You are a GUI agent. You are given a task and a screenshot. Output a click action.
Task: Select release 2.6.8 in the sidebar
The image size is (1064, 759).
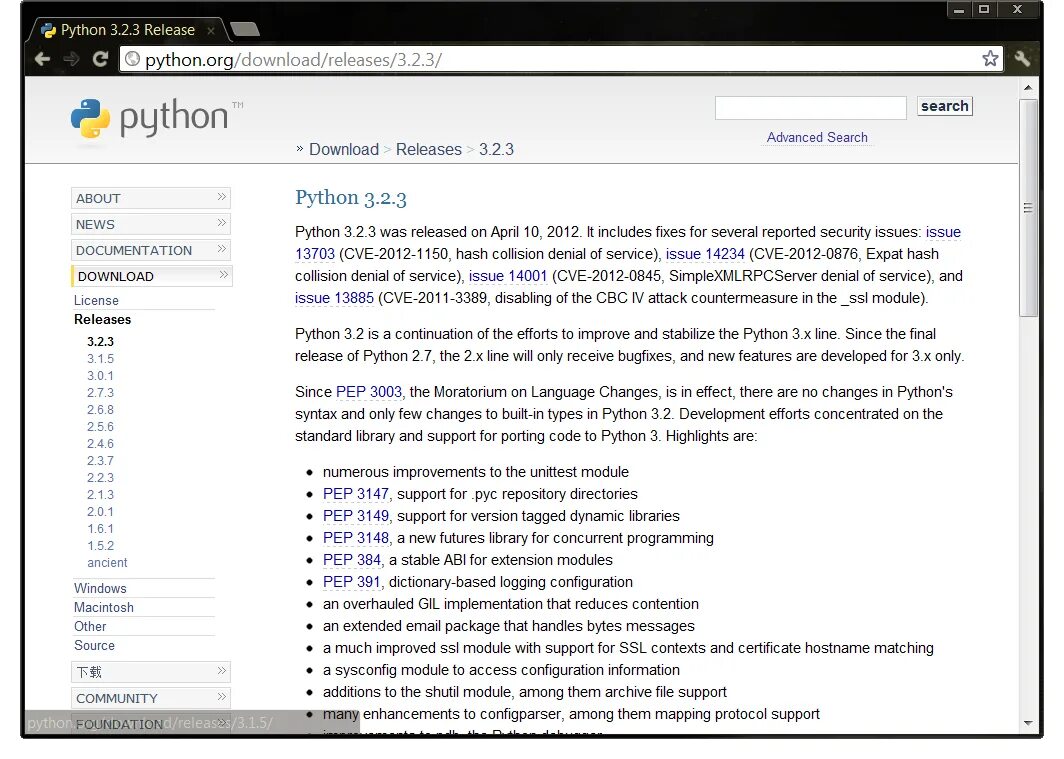tap(100, 410)
